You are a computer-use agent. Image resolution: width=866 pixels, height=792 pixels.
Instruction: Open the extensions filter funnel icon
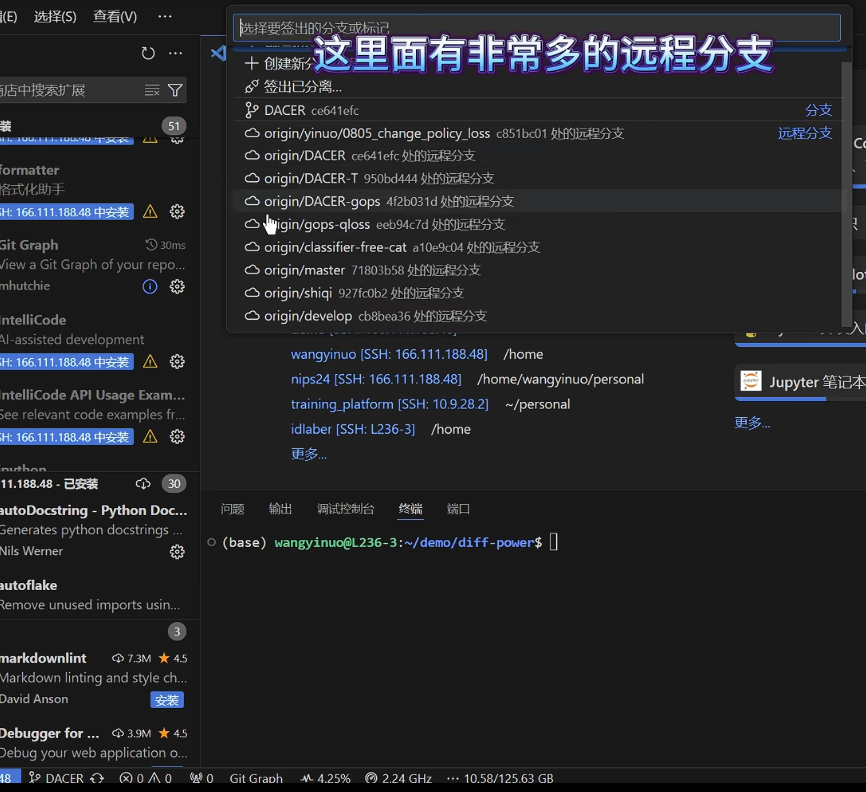click(x=176, y=90)
